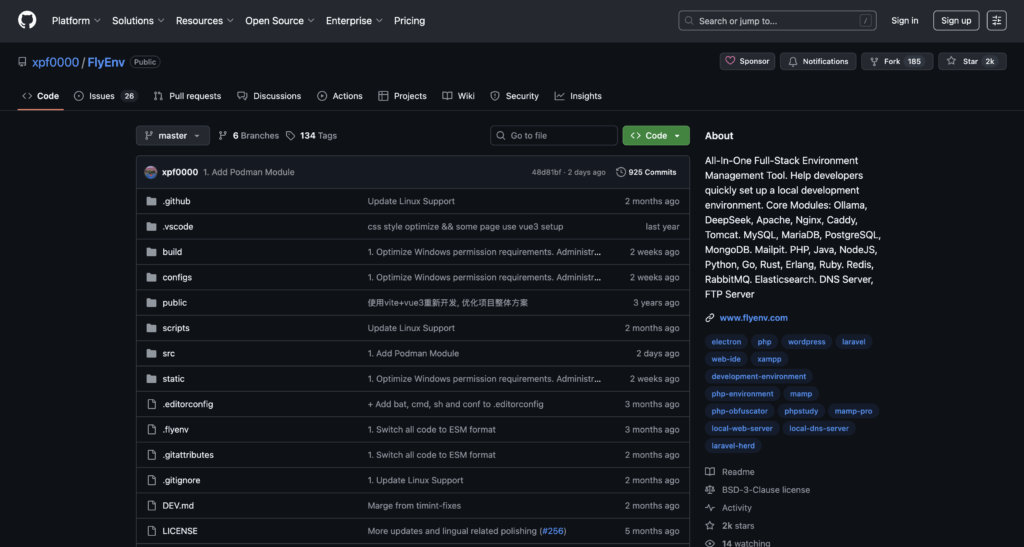Click the Sign in link

tap(904, 21)
